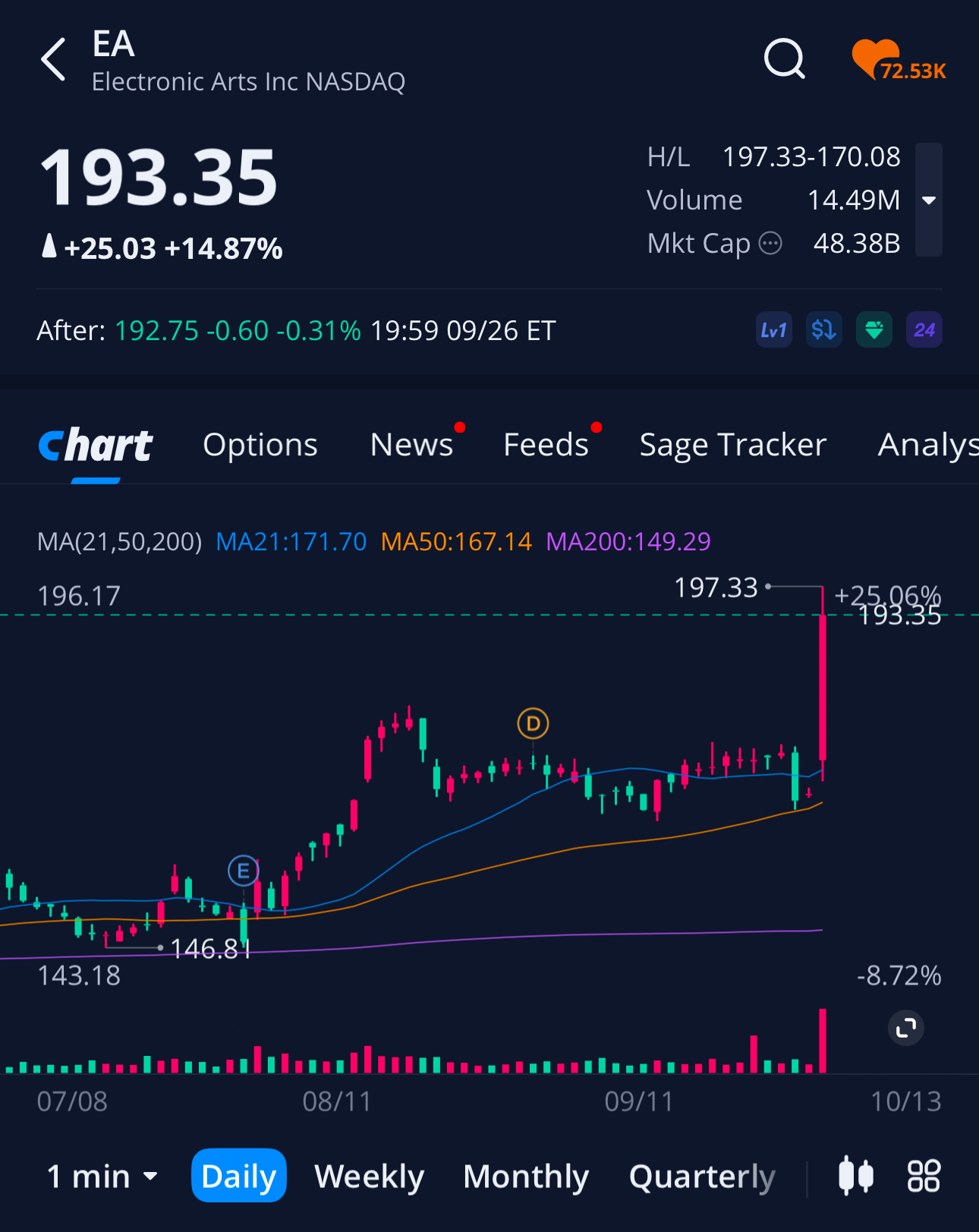The width and height of the screenshot is (979, 1232).
Task: Tap Electronic Arts Inc NASDAQ title
Action: (248, 82)
